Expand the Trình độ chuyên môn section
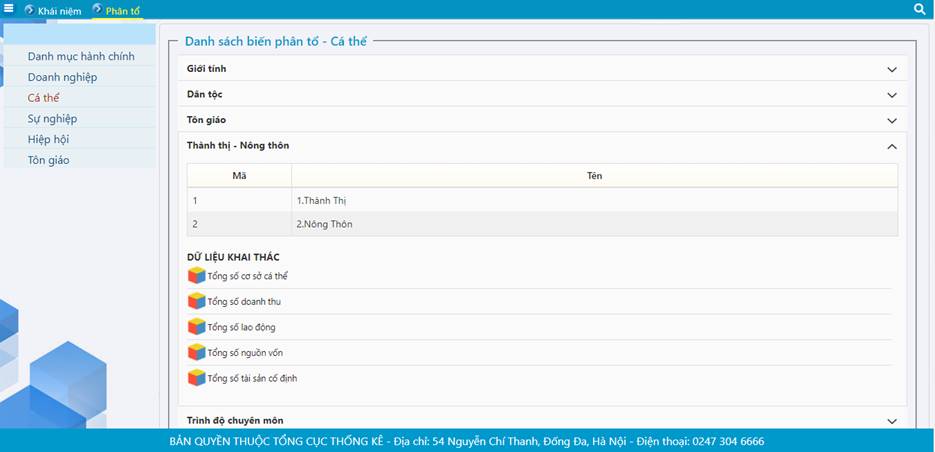This screenshot has height=452, width=935. pos(892,421)
